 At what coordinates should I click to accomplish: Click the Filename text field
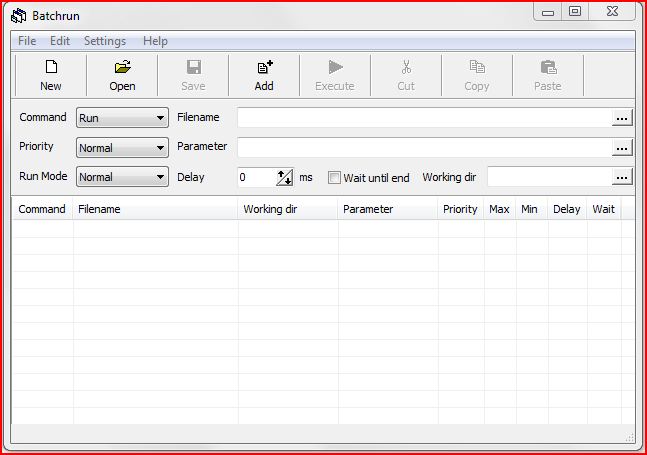coord(425,118)
